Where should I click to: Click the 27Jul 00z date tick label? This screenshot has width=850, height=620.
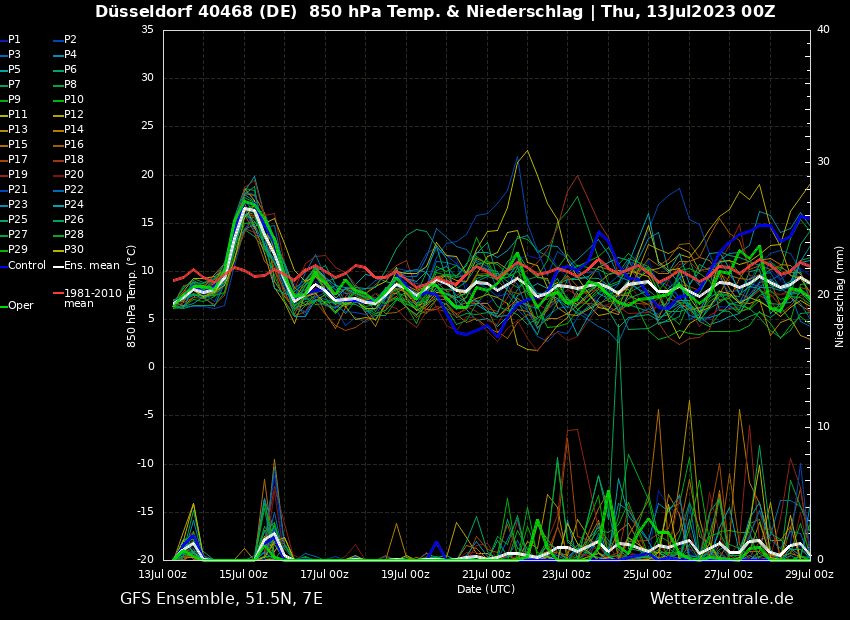[728, 574]
